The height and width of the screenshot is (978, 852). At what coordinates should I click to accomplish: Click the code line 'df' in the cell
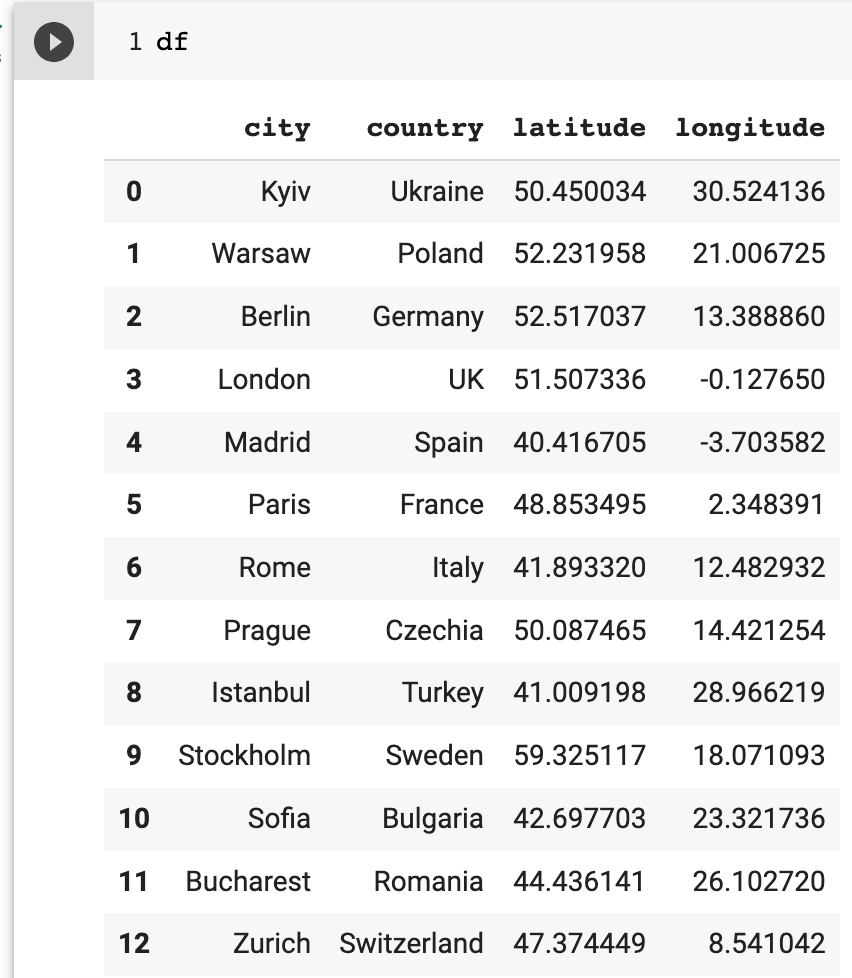[172, 42]
